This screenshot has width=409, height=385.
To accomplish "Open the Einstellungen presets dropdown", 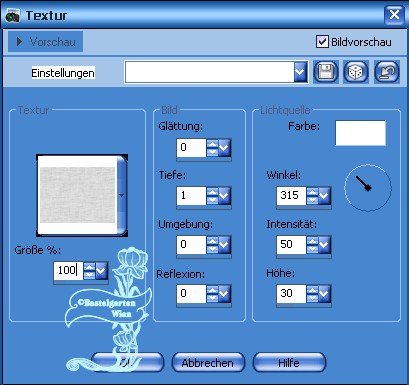I will tap(300, 71).
